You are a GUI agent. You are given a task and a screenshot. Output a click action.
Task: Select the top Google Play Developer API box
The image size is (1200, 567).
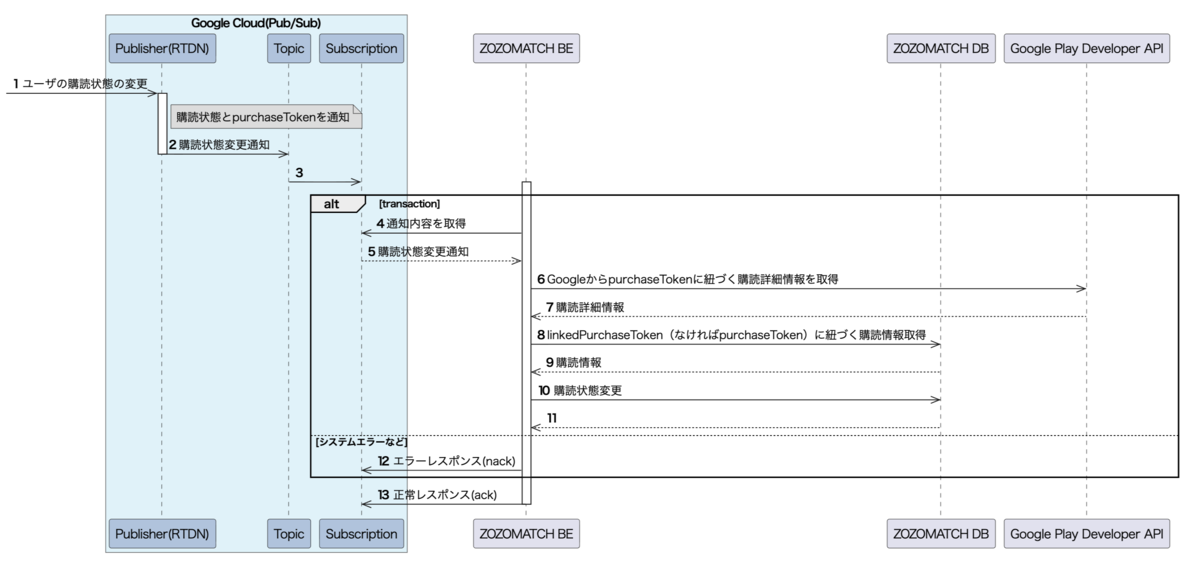click(x=1087, y=47)
